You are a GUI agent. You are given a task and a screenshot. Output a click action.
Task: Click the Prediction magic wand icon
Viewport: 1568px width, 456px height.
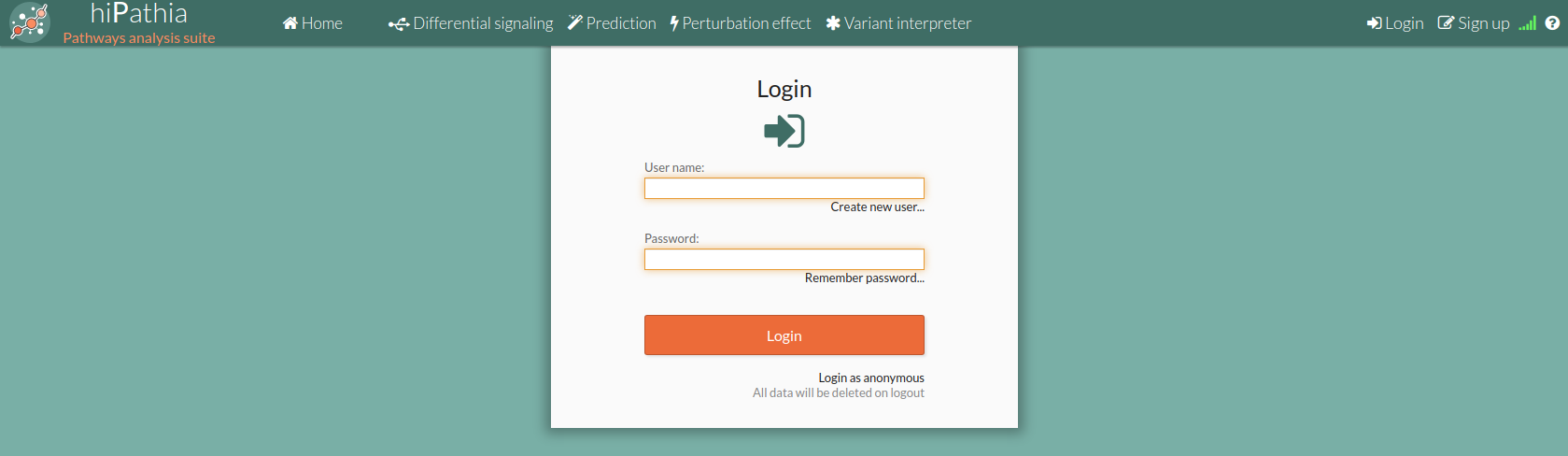pyautogui.click(x=575, y=22)
